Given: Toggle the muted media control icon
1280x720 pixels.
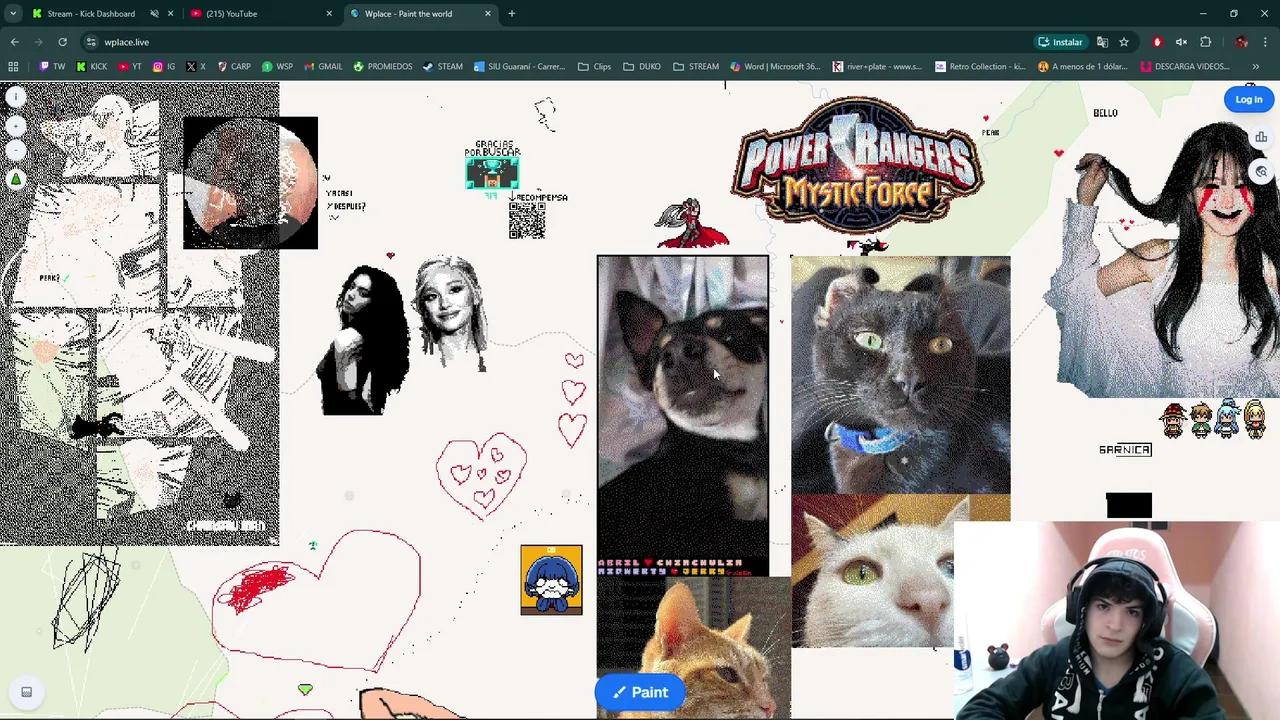Looking at the screenshot, I should click(1181, 42).
